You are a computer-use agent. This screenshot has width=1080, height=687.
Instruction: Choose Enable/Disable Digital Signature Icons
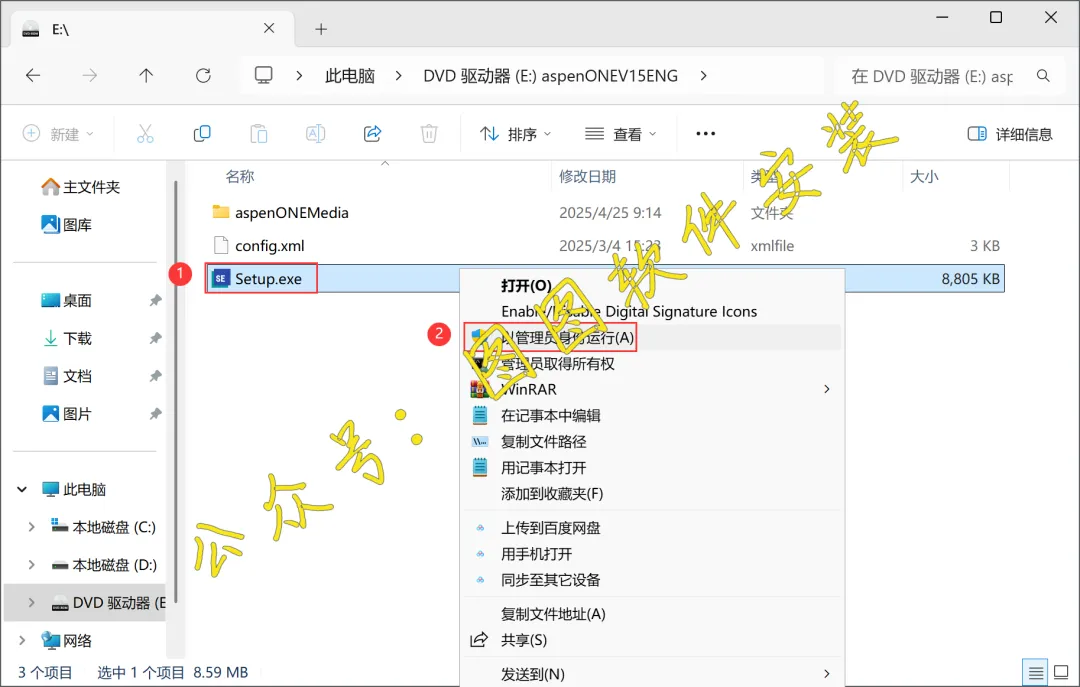coord(629,311)
